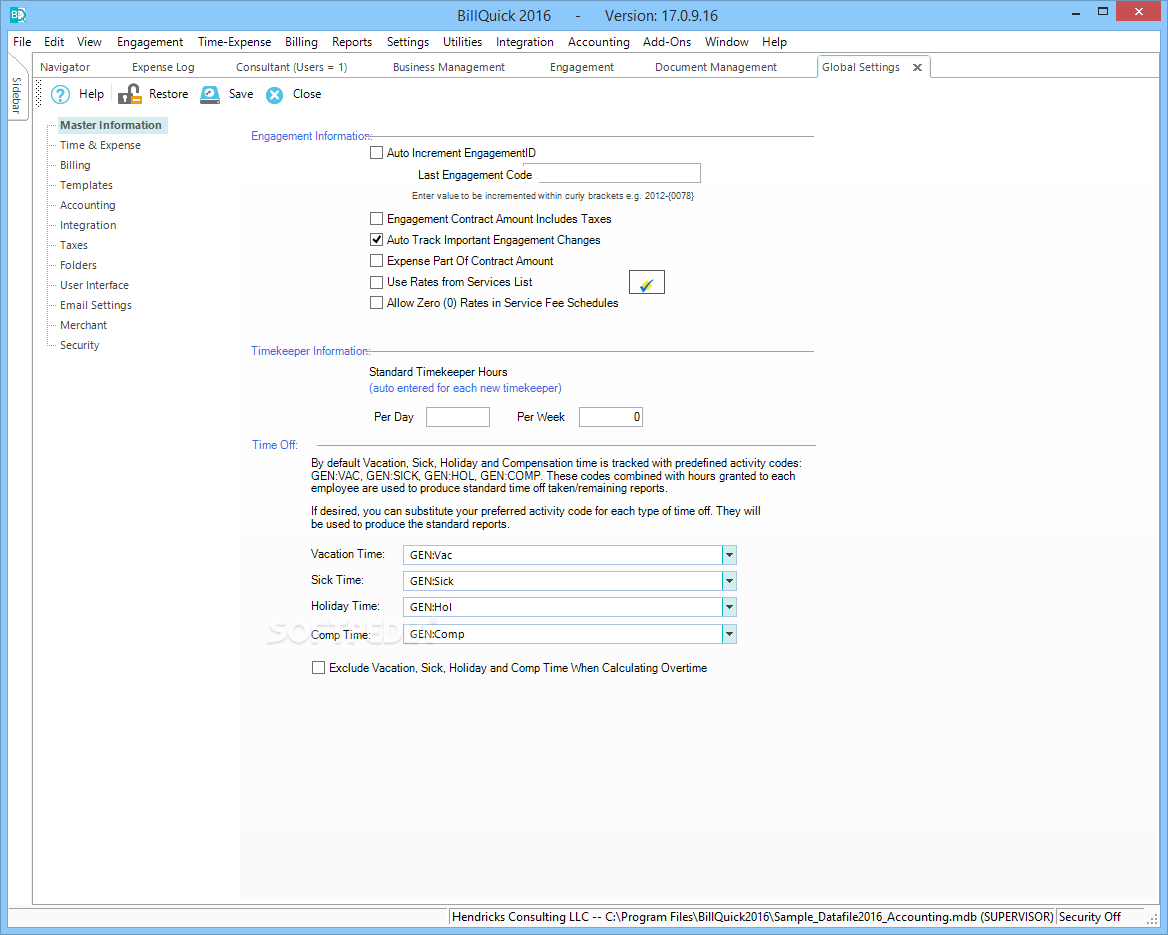Image resolution: width=1168 pixels, height=935 pixels.
Task: Open the Utilities menu
Action: [463, 42]
